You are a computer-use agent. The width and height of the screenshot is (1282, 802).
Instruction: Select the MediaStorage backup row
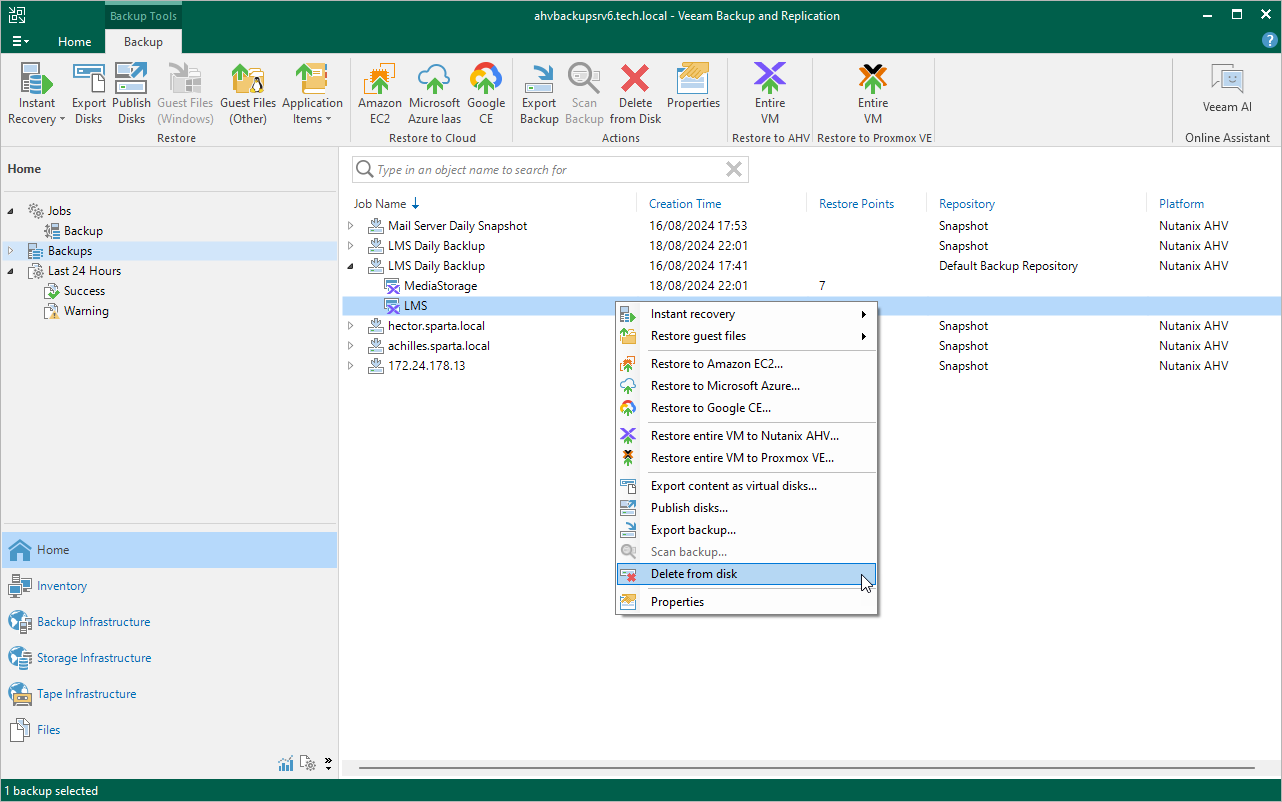(811, 286)
